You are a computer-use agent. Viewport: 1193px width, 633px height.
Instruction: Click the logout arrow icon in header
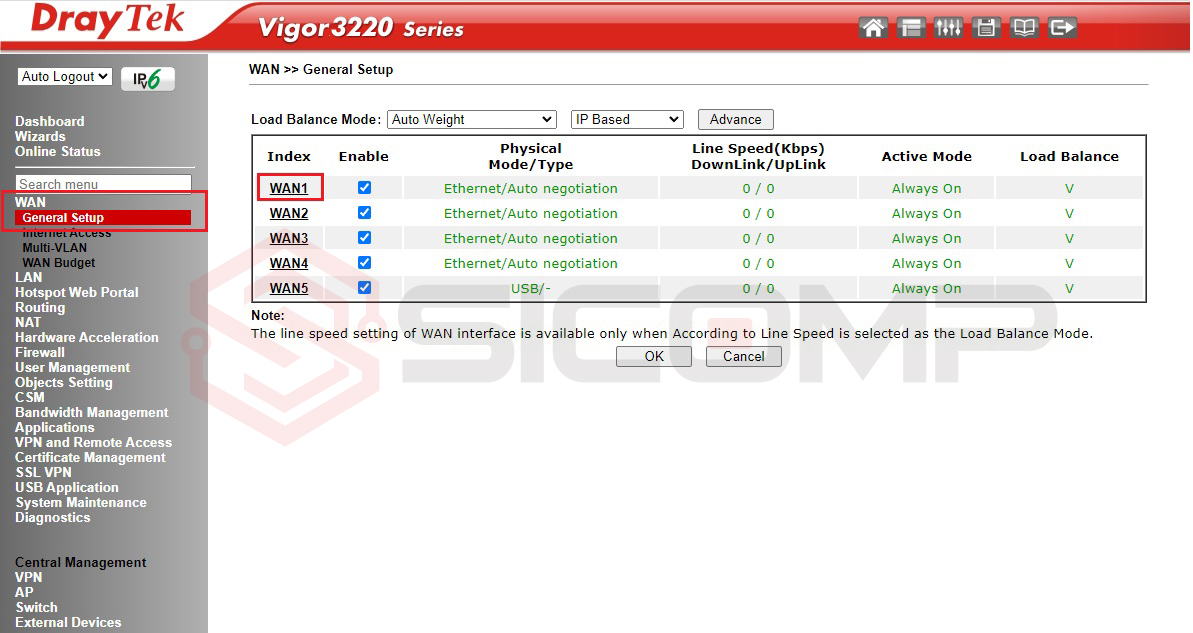[x=1062, y=28]
